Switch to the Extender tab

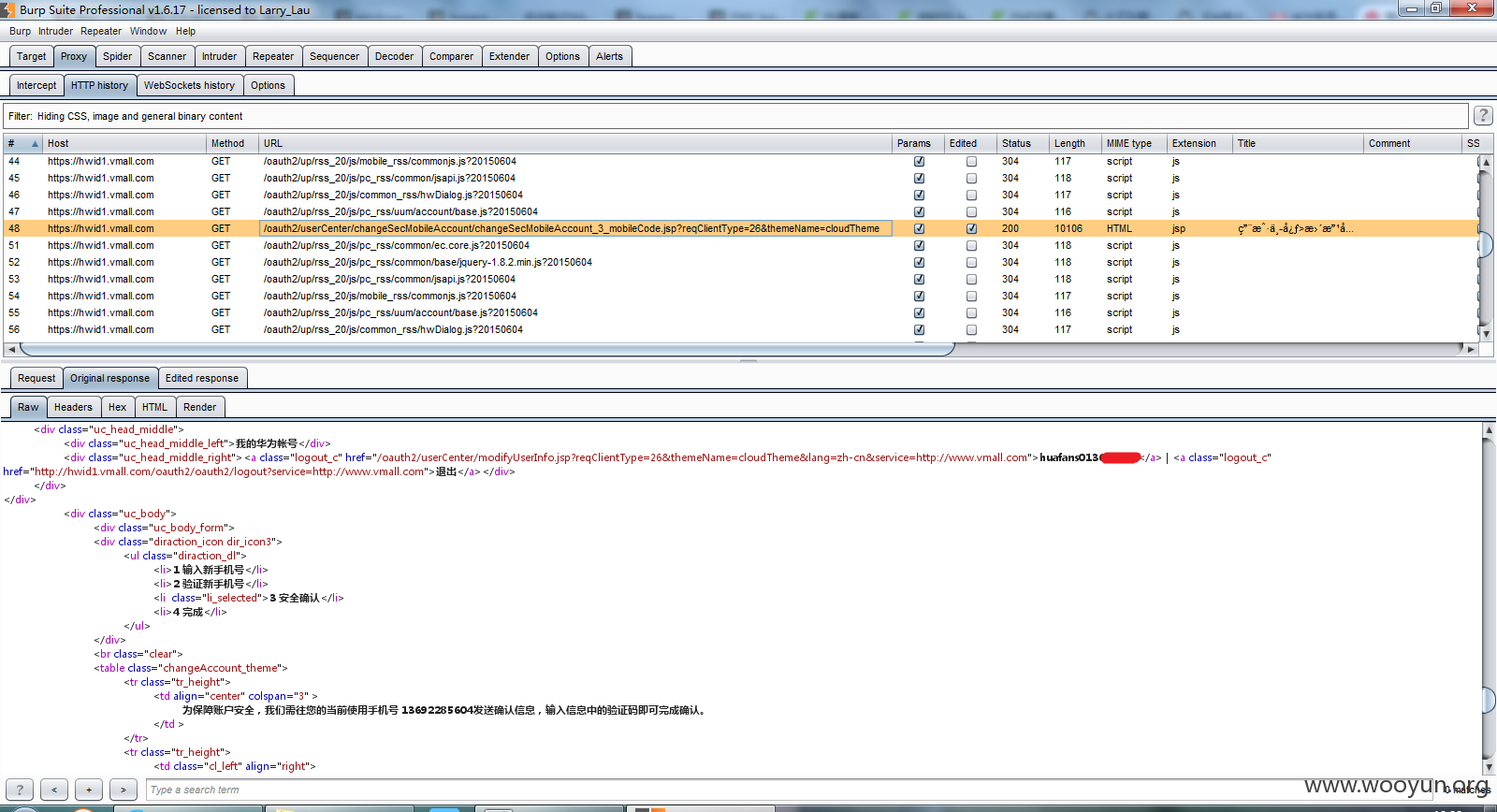tap(509, 56)
